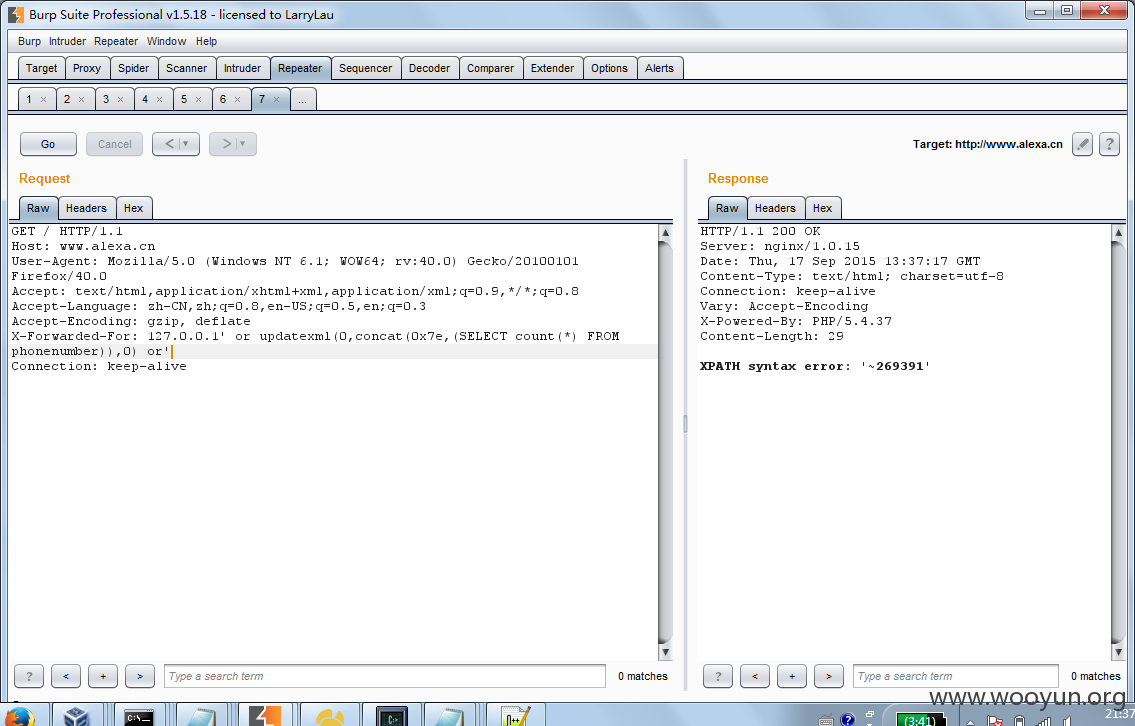This screenshot has width=1135, height=726.
Task: Open response search options plus button
Action: 792,676
